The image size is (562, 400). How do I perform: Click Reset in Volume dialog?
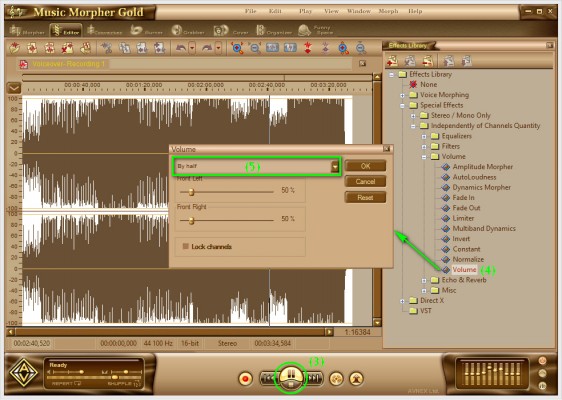pos(365,197)
